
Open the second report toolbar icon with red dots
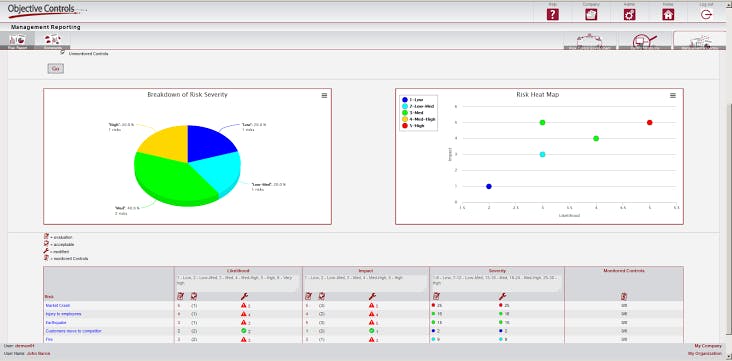pos(52,41)
